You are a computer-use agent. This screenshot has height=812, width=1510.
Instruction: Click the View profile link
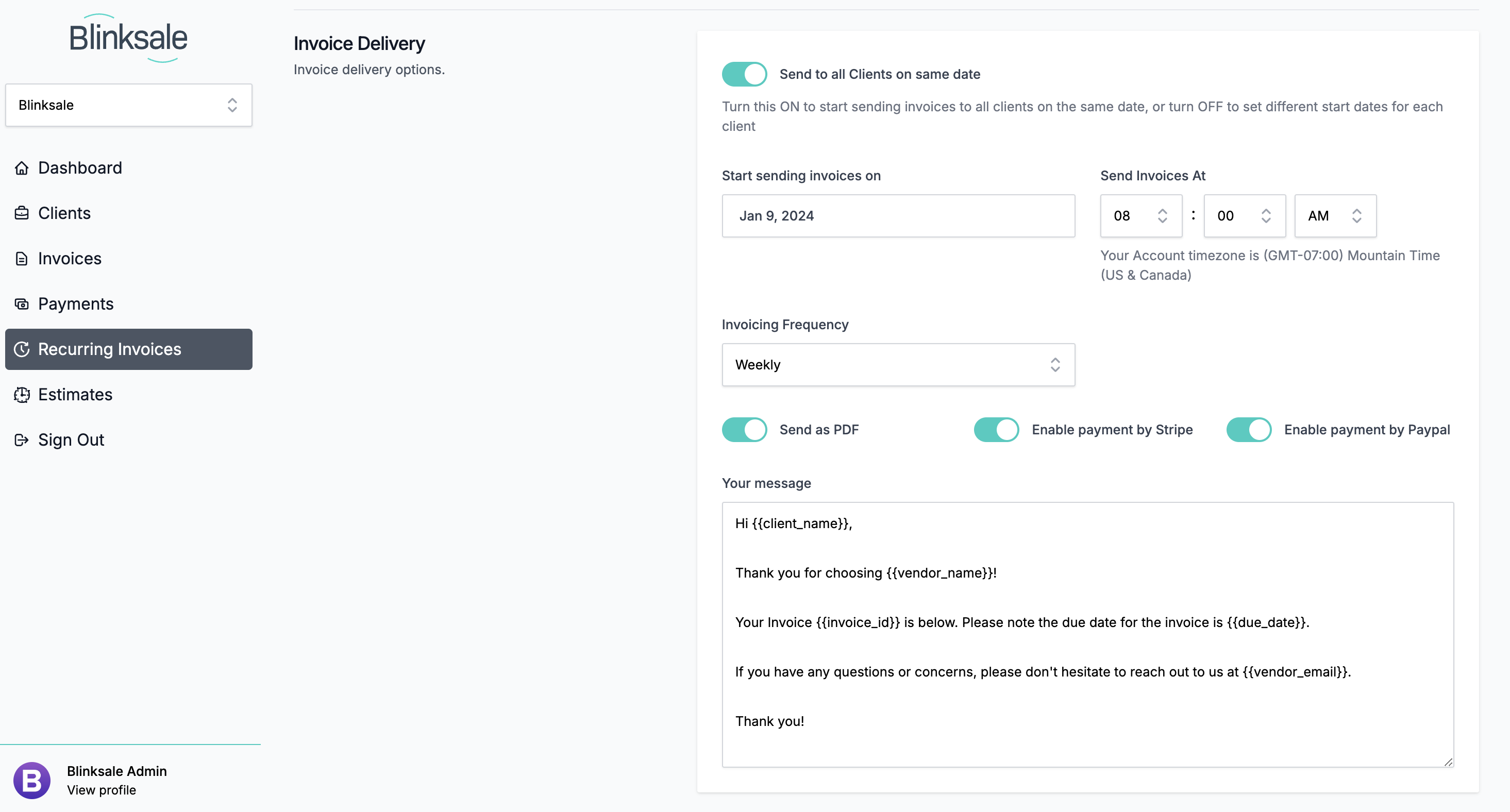[x=102, y=790]
